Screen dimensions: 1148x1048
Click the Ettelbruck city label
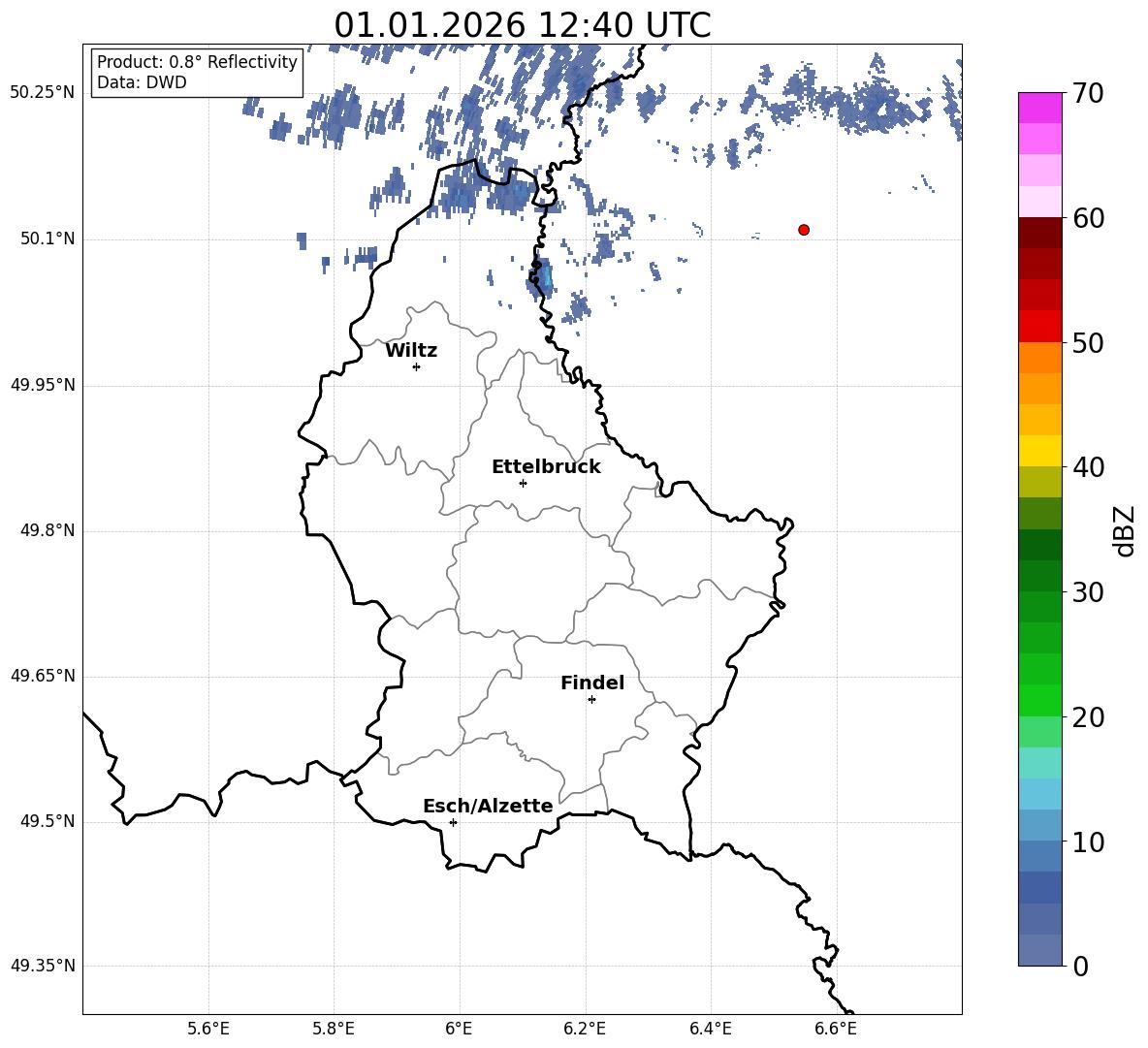pyautogui.click(x=546, y=467)
